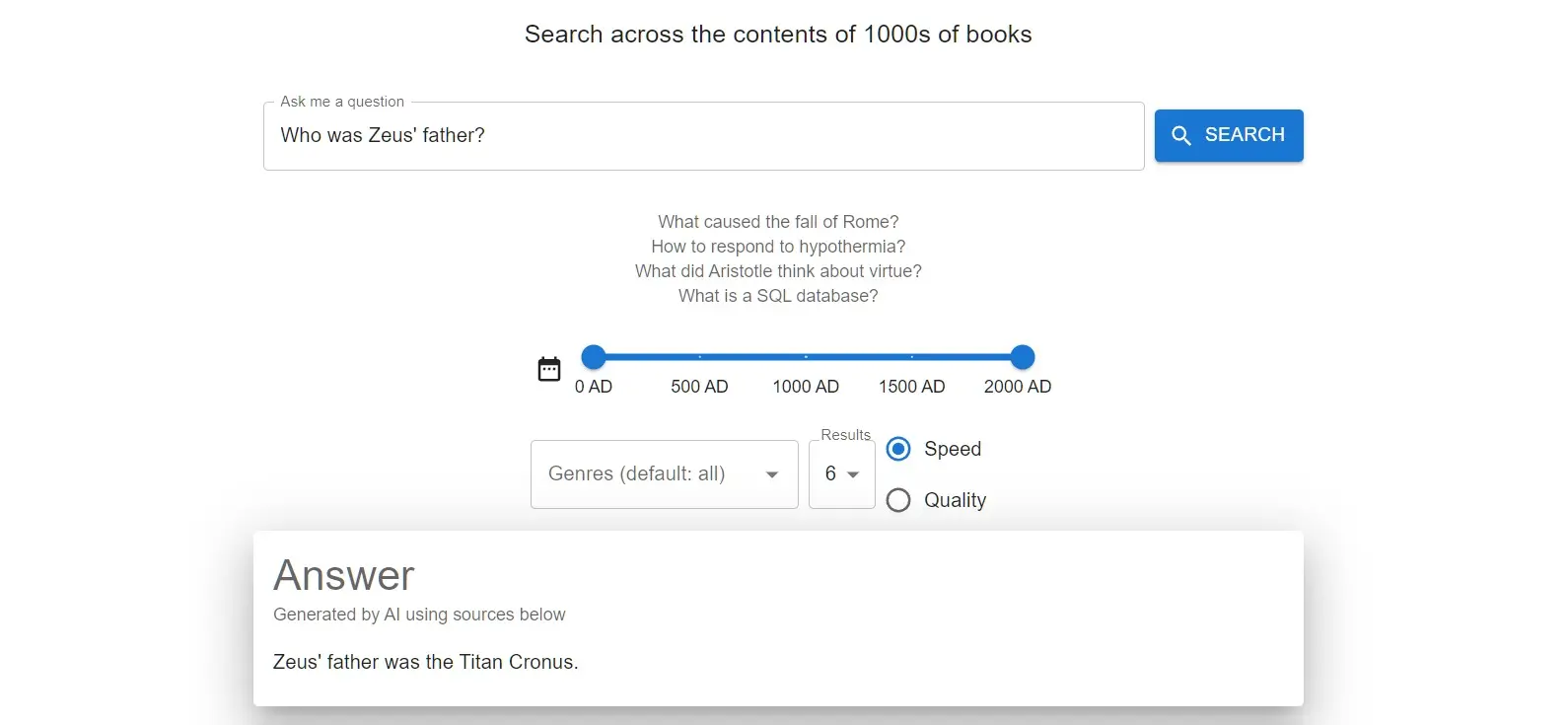Click the 1000 AD mark on the timeline
Screen dimensions: 1568x725
806,357
